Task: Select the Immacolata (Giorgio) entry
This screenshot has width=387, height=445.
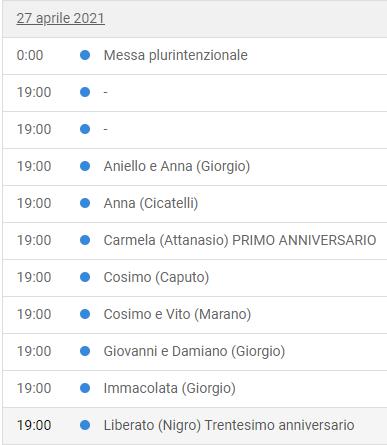Action: 170,388
